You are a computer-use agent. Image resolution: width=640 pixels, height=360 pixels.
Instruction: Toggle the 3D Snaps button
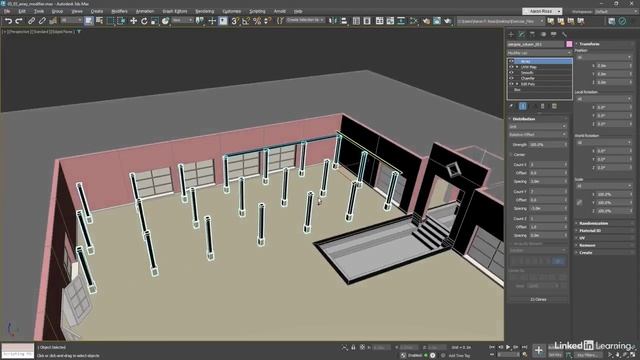(x=235, y=21)
